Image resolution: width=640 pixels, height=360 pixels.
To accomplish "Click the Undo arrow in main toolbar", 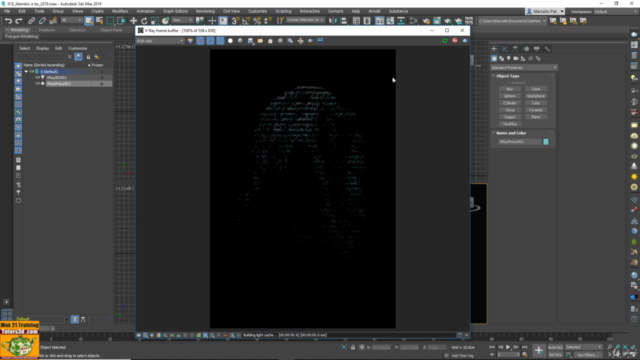I will (x=8, y=21).
